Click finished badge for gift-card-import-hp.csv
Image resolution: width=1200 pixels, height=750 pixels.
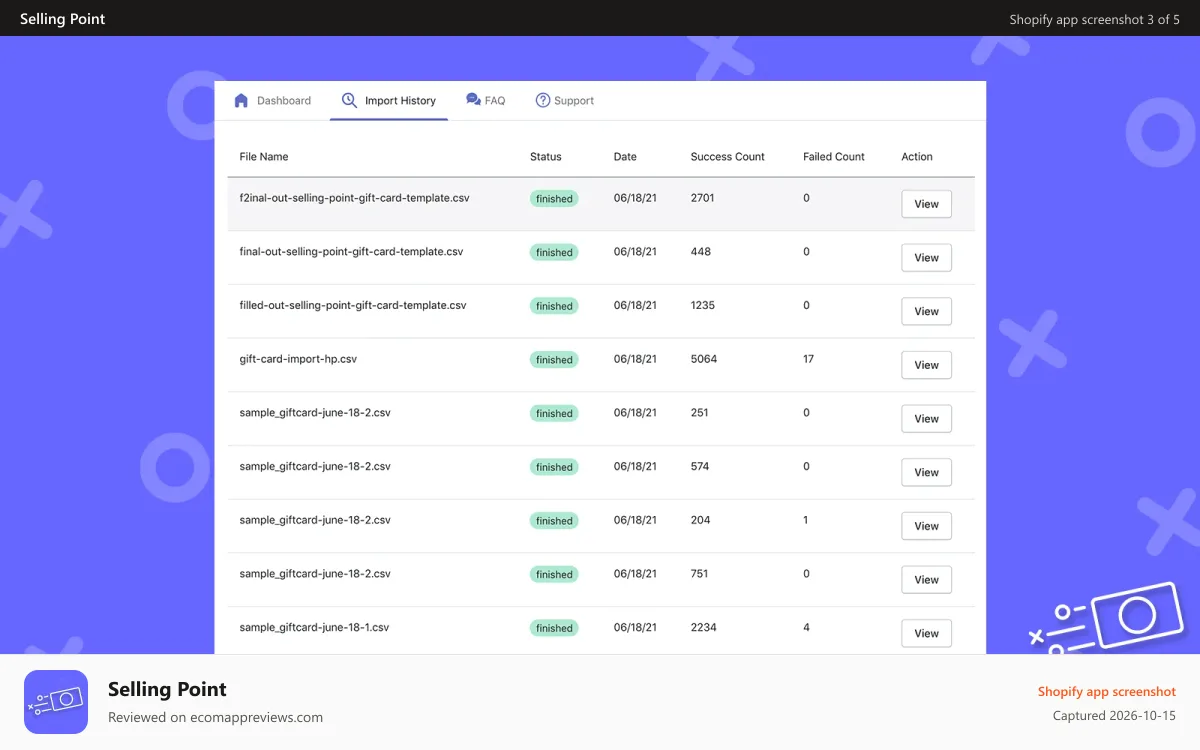pyautogui.click(x=554, y=360)
